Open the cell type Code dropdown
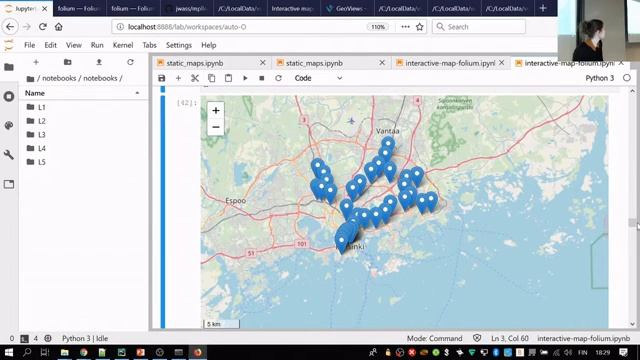 click(318, 78)
